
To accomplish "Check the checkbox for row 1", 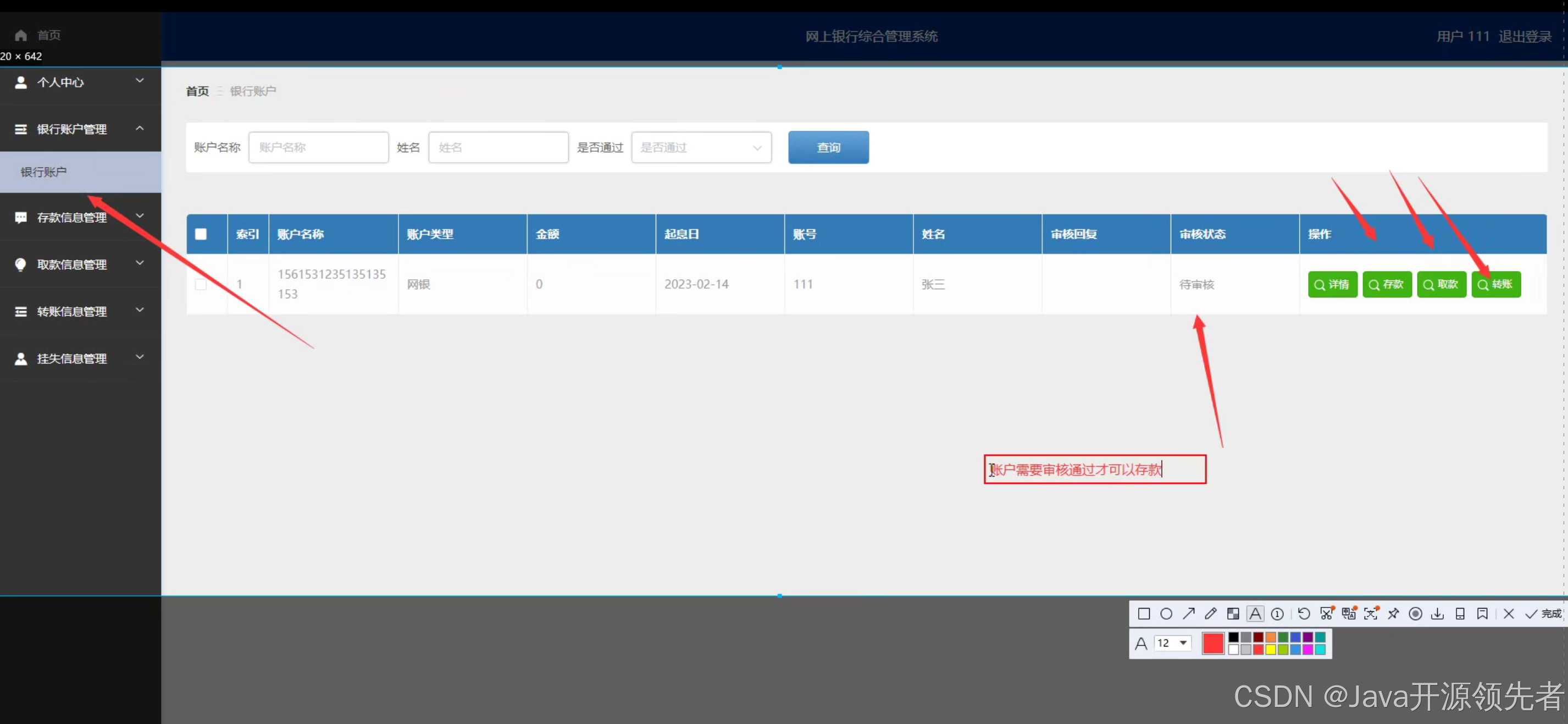I will pyautogui.click(x=201, y=284).
